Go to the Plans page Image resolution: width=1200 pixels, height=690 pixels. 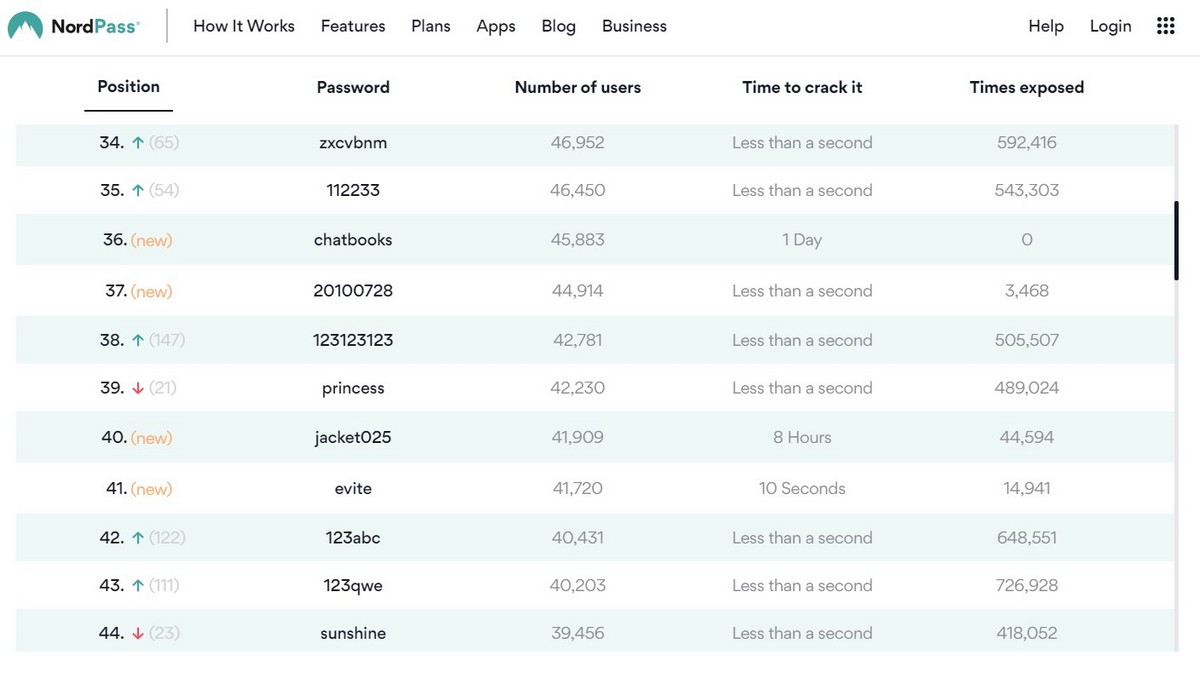[431, 26]
